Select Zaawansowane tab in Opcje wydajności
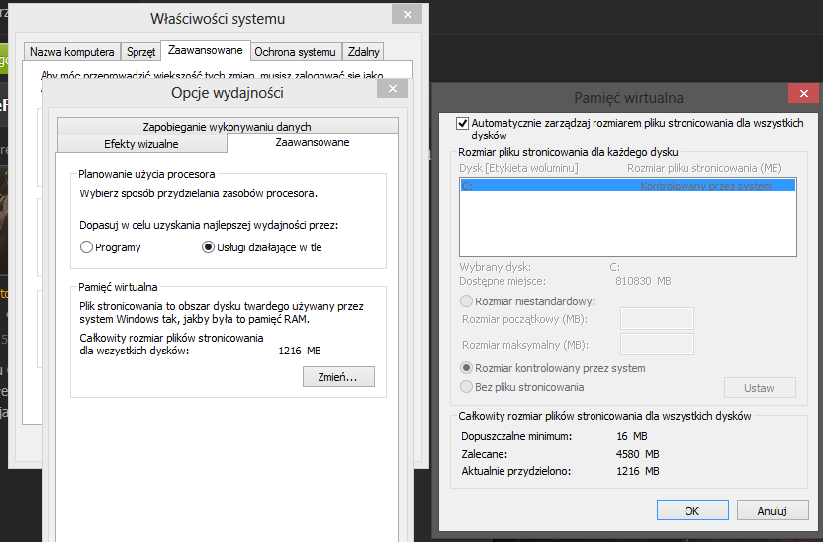Screen dimensions: 823x542 pyautogui.click(x=313, y=143)
